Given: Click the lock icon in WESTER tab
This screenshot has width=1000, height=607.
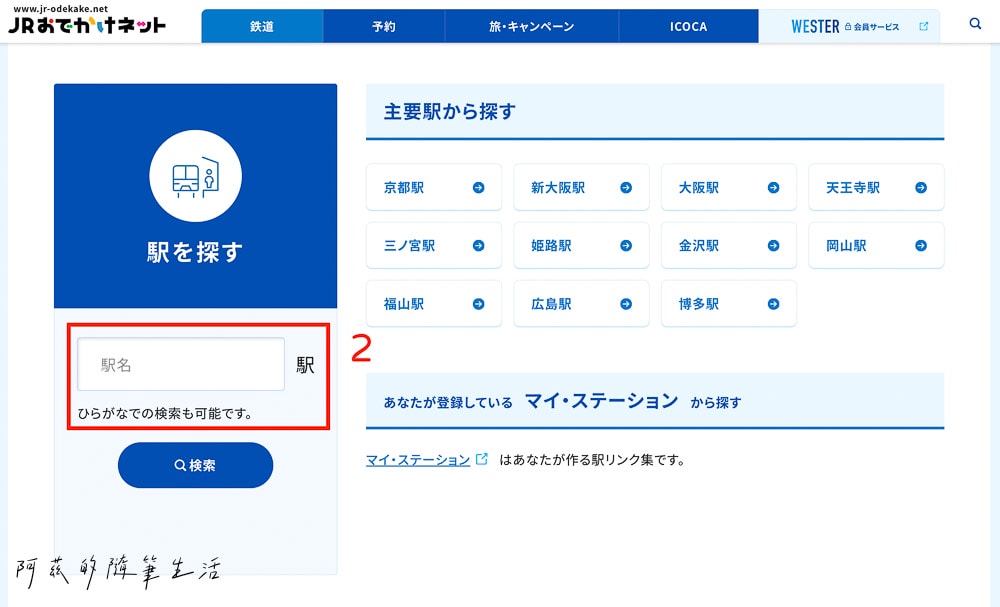Looking at the screenshot, I should pyautogui.click(x=848, y=27).
